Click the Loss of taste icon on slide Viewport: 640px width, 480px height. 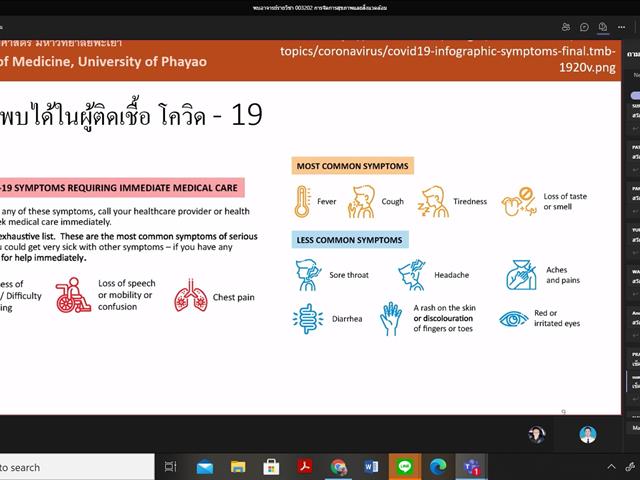point(519,202)
